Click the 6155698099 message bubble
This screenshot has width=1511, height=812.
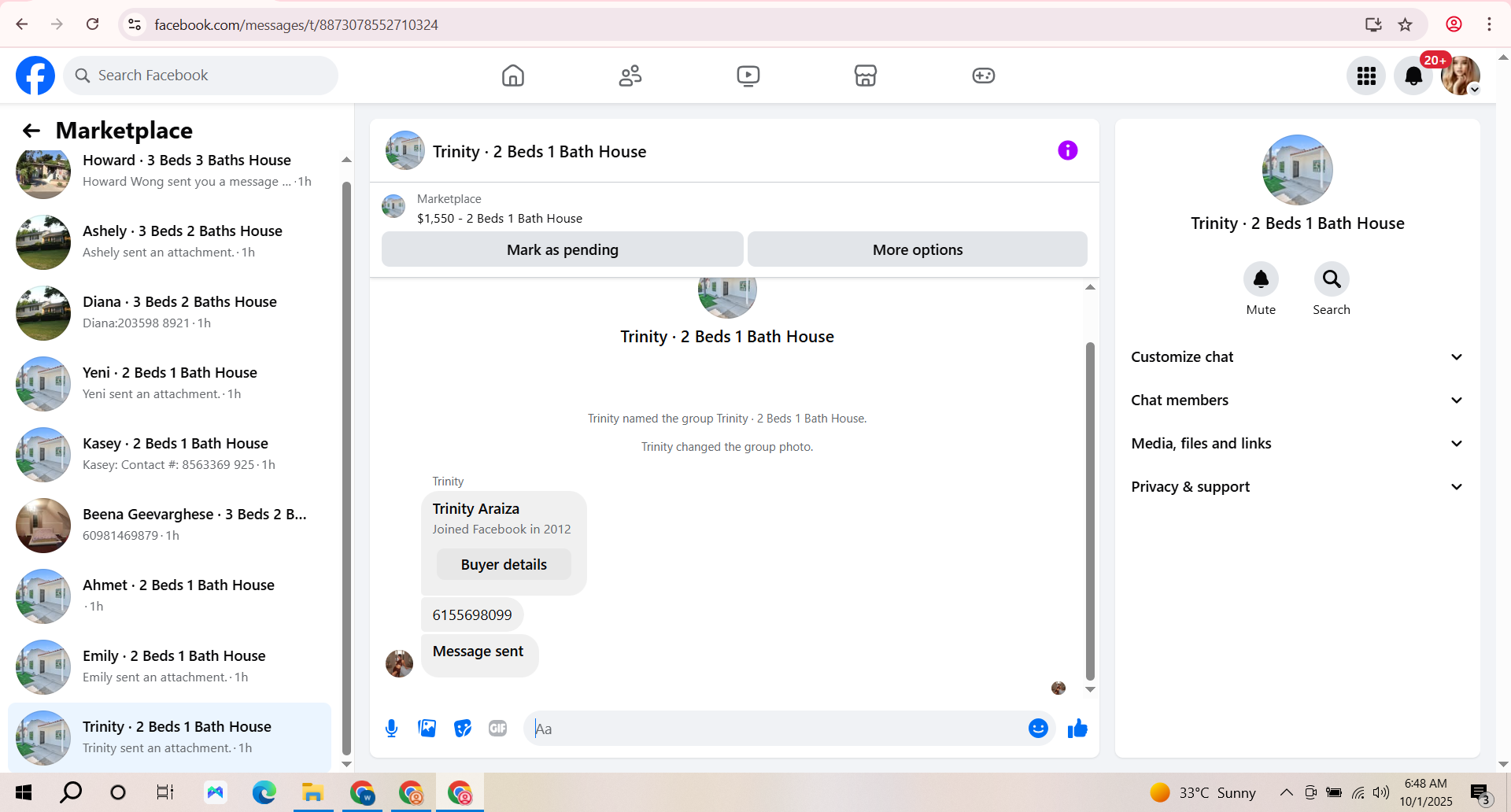coord(472,615)
